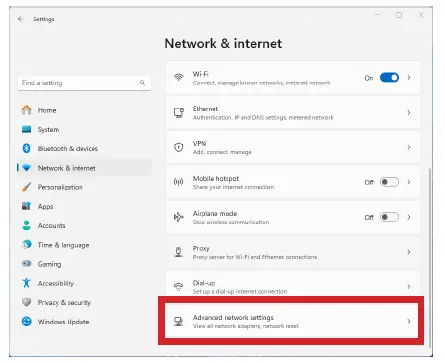Click the Ethernet monitor icon
The image size is (445, 363).
(179, 113)
